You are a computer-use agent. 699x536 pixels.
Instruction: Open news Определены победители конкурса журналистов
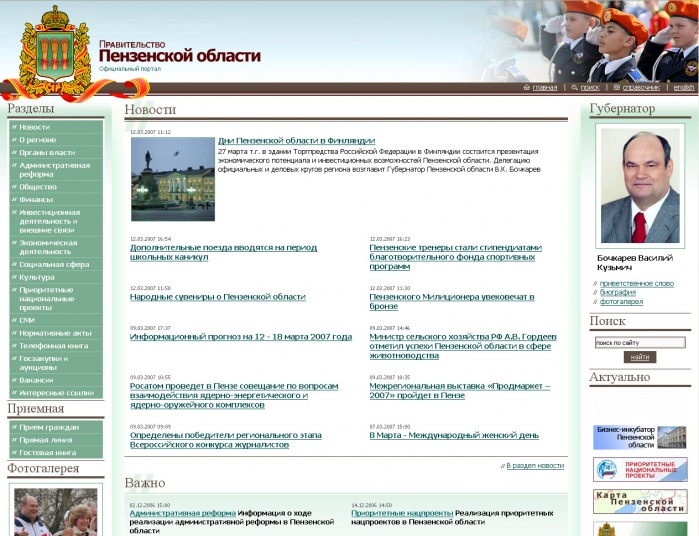click(x=226, y=440)
